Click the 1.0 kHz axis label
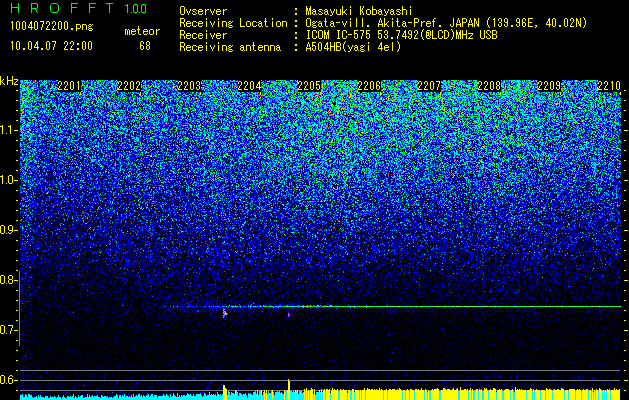The image size is (629, 400). coord(8,180)
